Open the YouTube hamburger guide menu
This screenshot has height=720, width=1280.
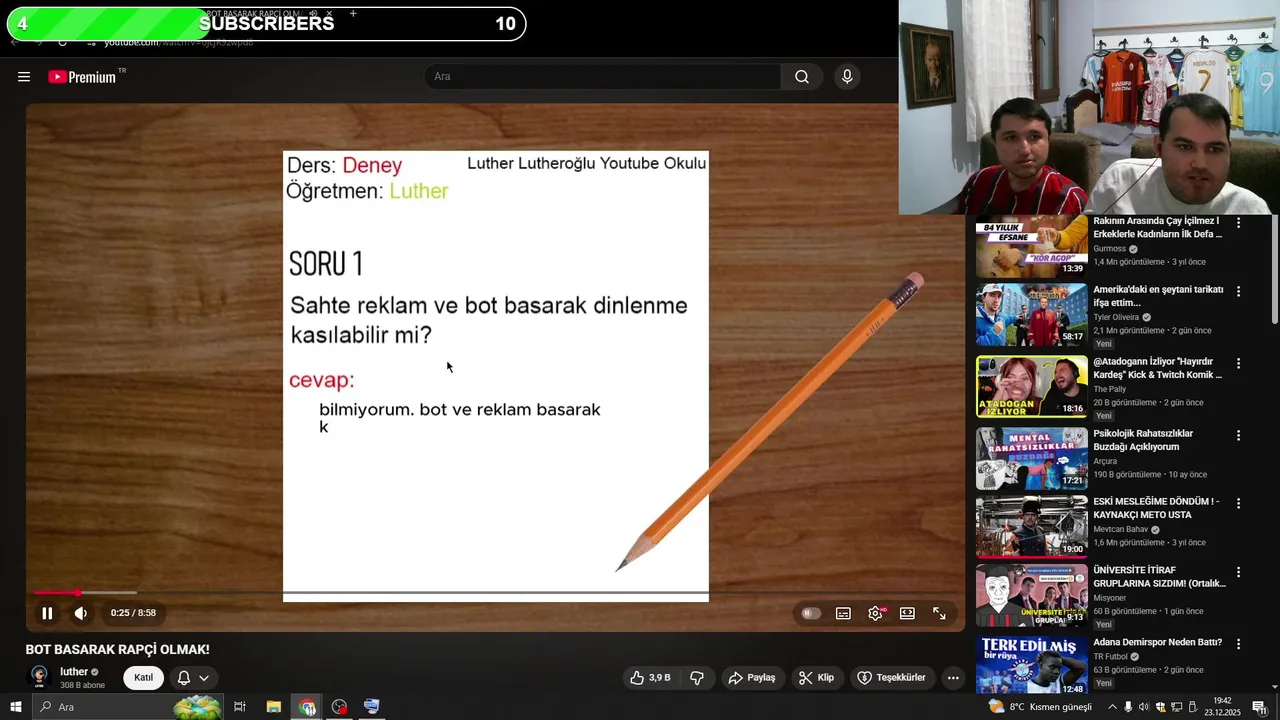24,77
